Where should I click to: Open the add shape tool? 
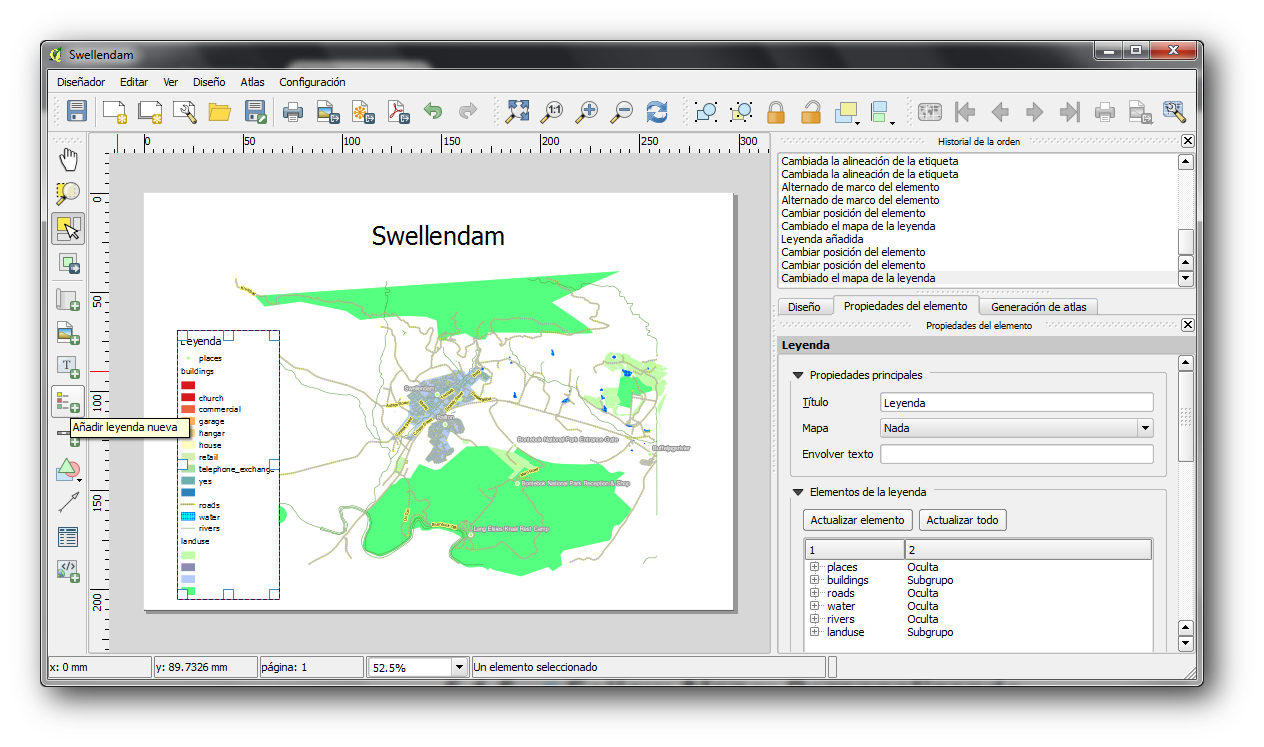68,469
